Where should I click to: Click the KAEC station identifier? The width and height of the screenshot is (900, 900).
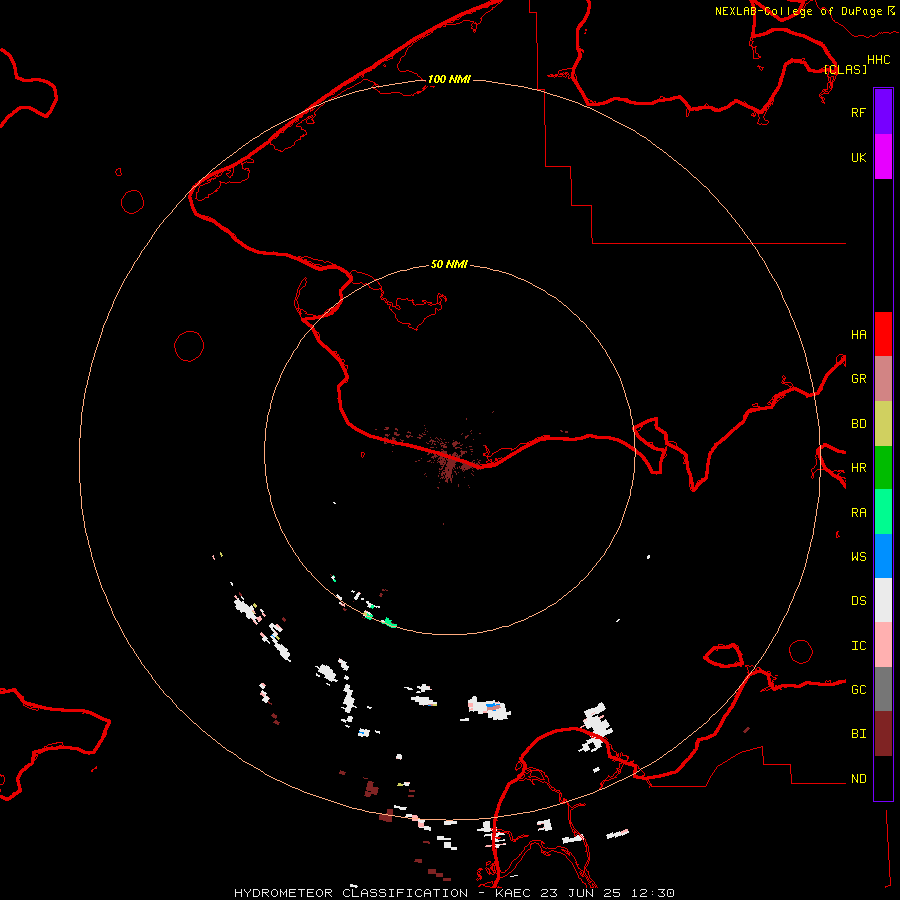coord(513,893)
